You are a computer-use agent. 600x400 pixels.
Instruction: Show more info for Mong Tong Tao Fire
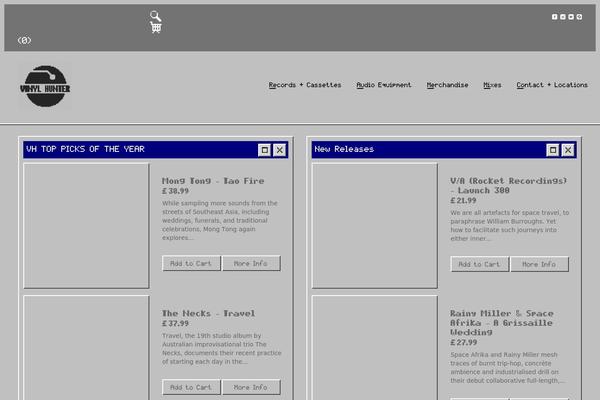[251, 263]
